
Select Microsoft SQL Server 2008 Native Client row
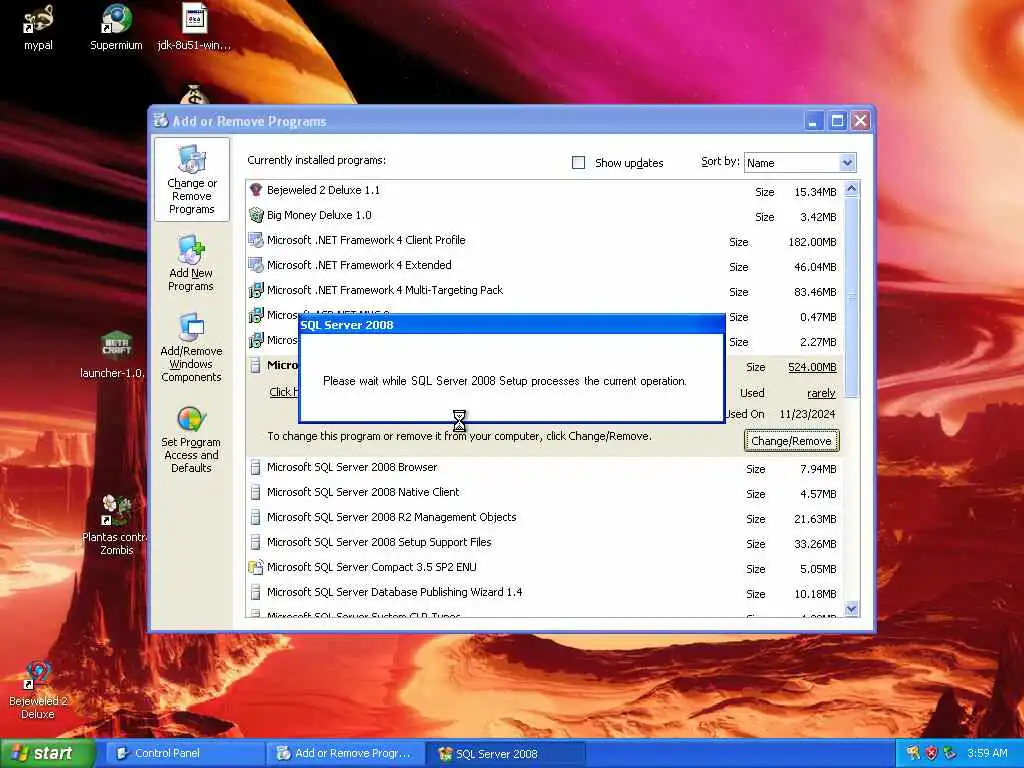[x=545, y=492]
